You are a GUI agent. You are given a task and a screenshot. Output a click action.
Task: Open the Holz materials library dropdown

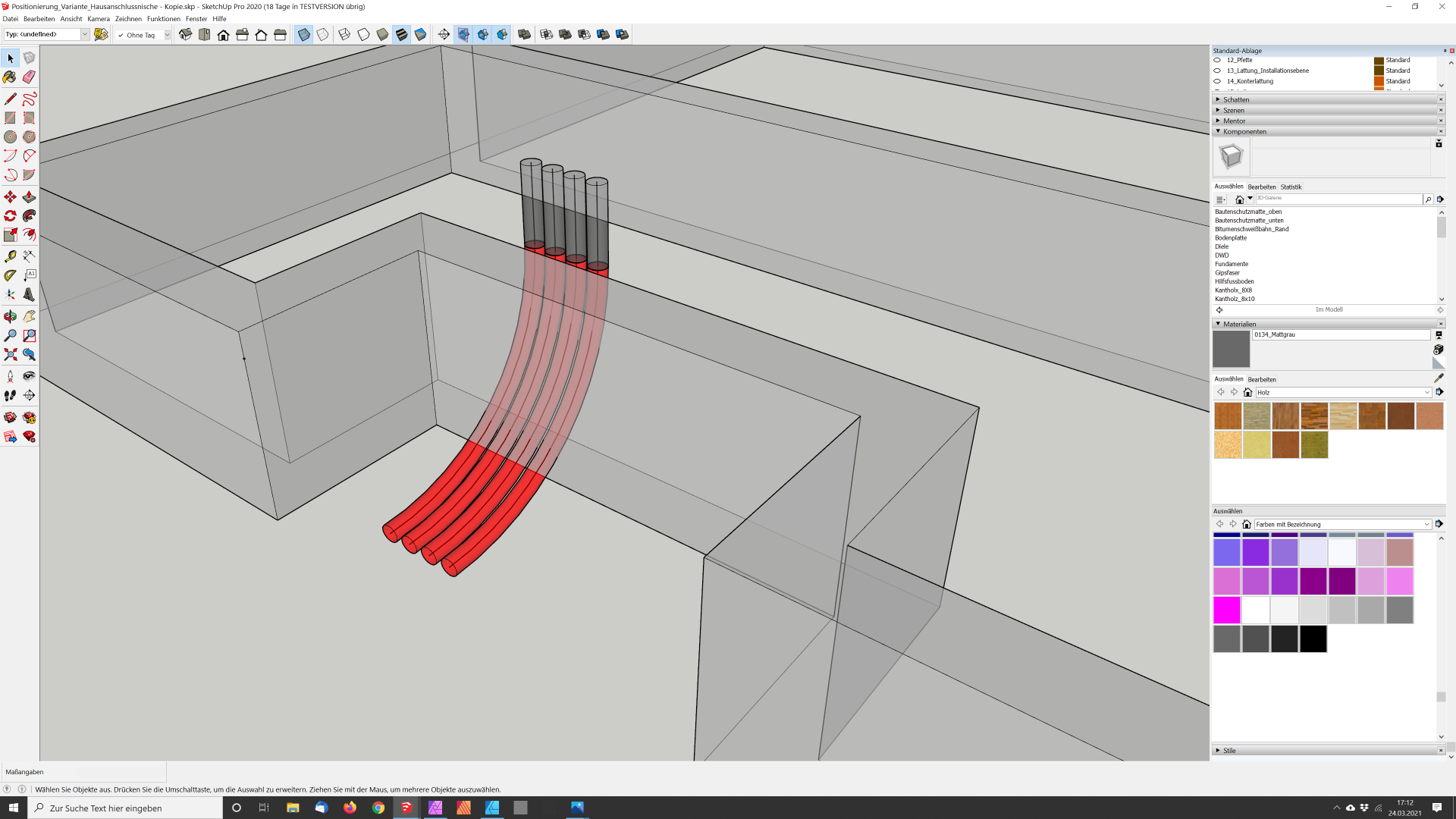coord(1426,393)
